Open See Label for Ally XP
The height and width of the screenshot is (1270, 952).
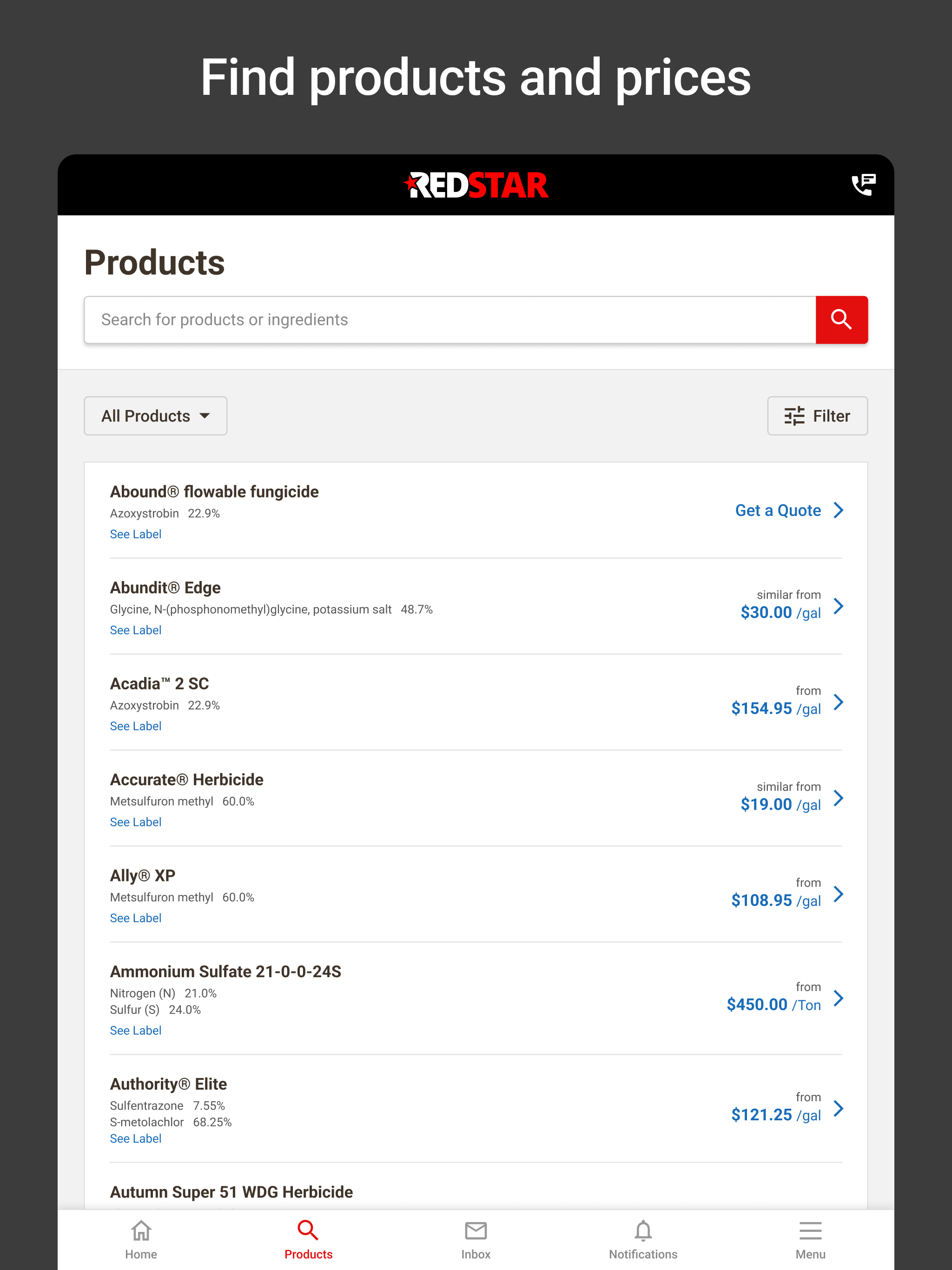point(136,918)
